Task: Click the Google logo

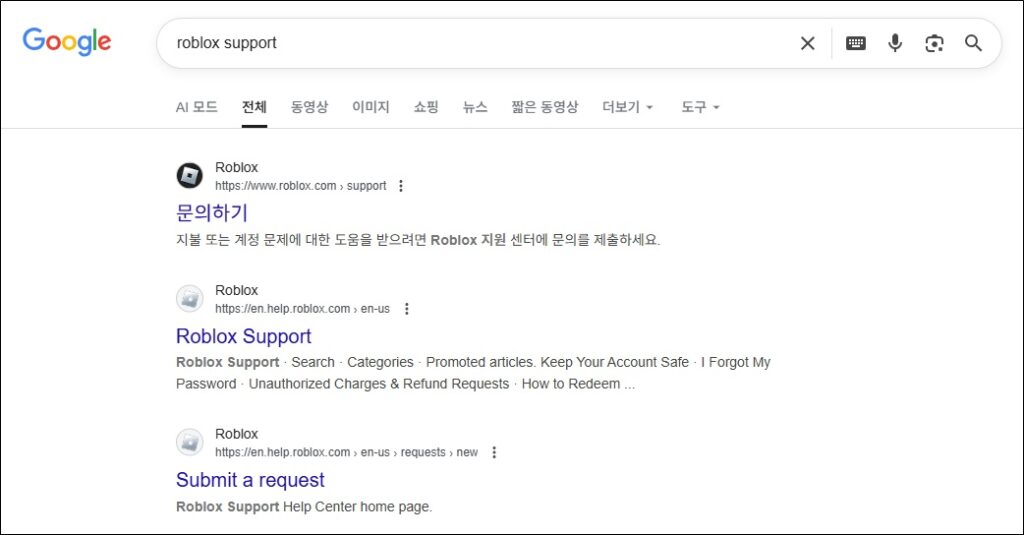Action: click(67, 41)
